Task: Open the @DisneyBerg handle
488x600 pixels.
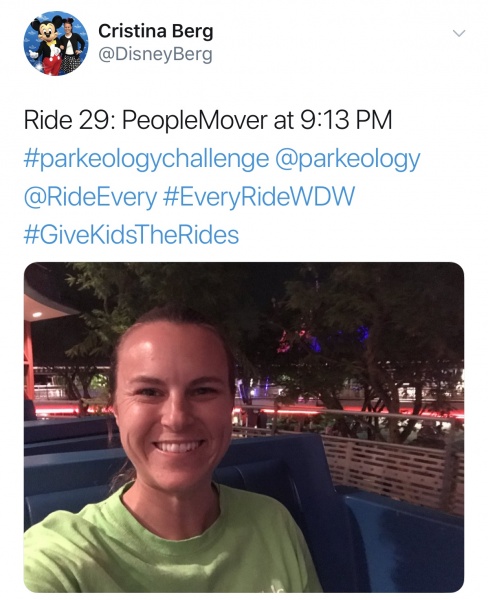Action: [x=155, y=55]
